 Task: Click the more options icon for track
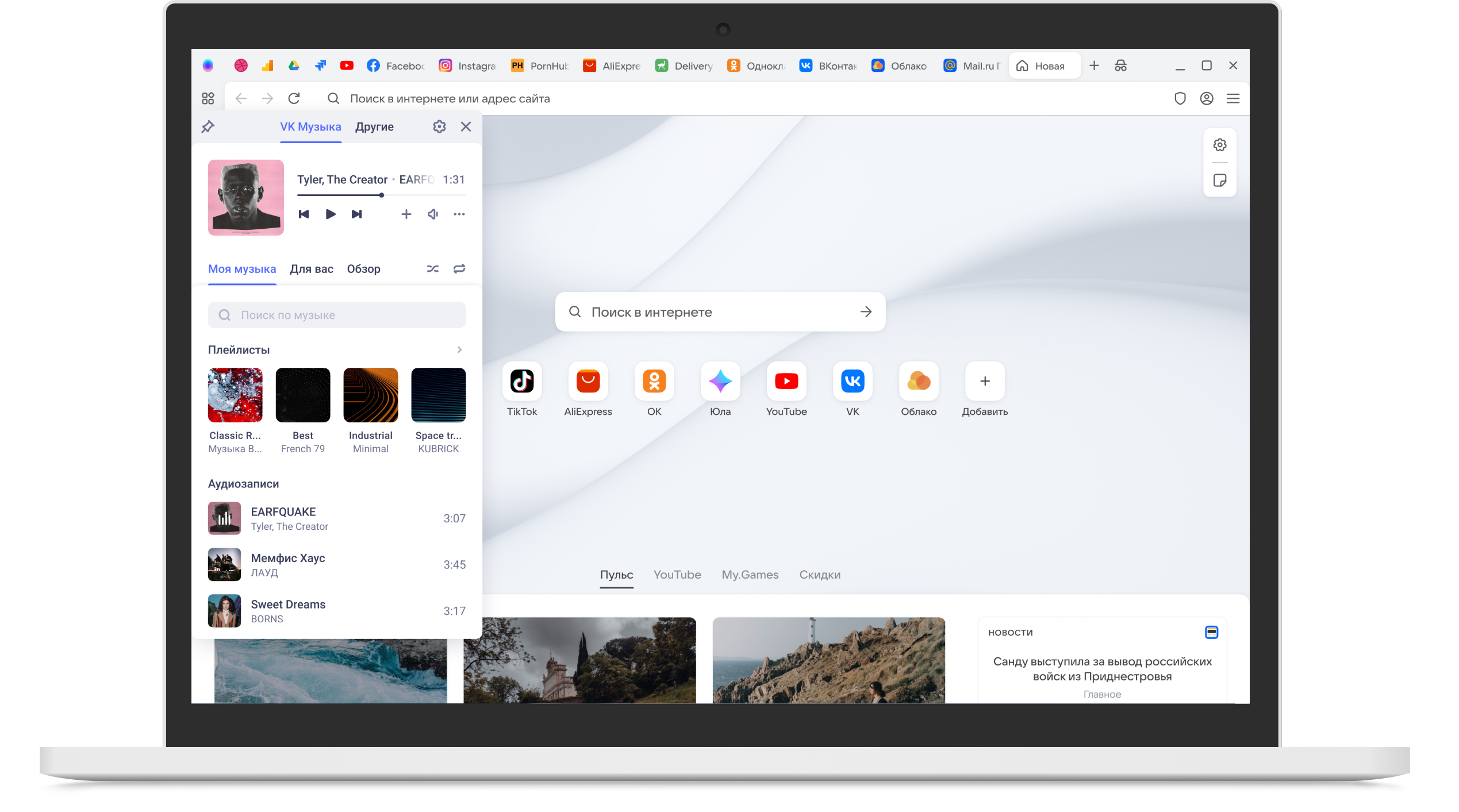point(458,214)
